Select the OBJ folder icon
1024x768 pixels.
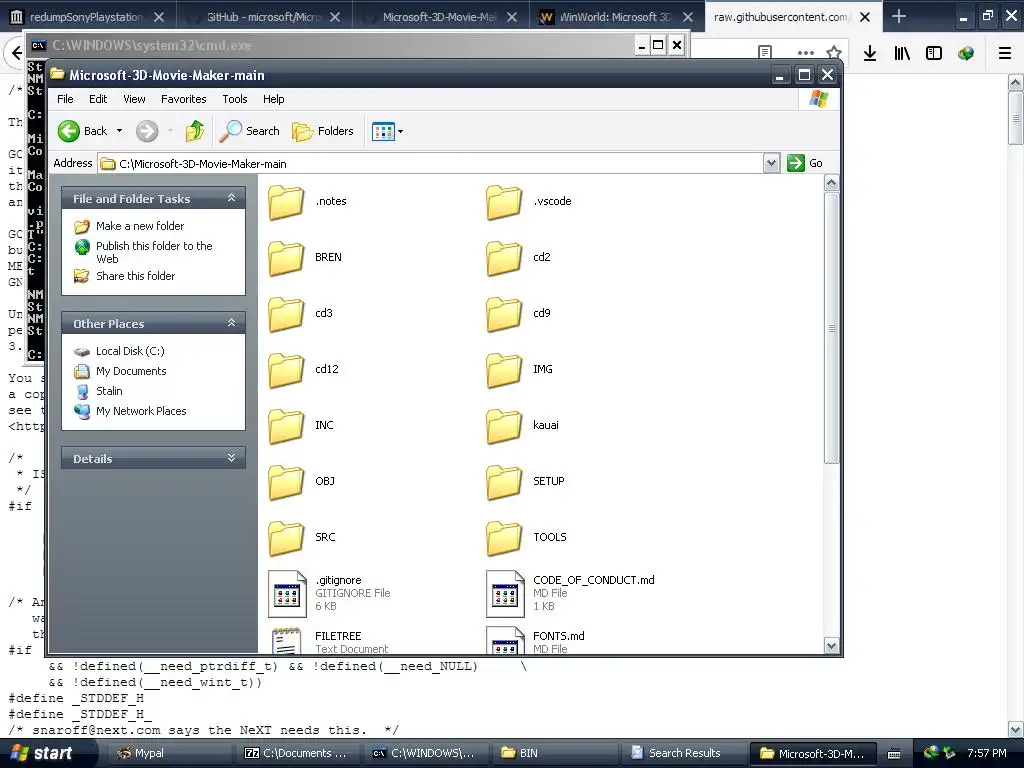pyautogui.click(x=286, y=482)
